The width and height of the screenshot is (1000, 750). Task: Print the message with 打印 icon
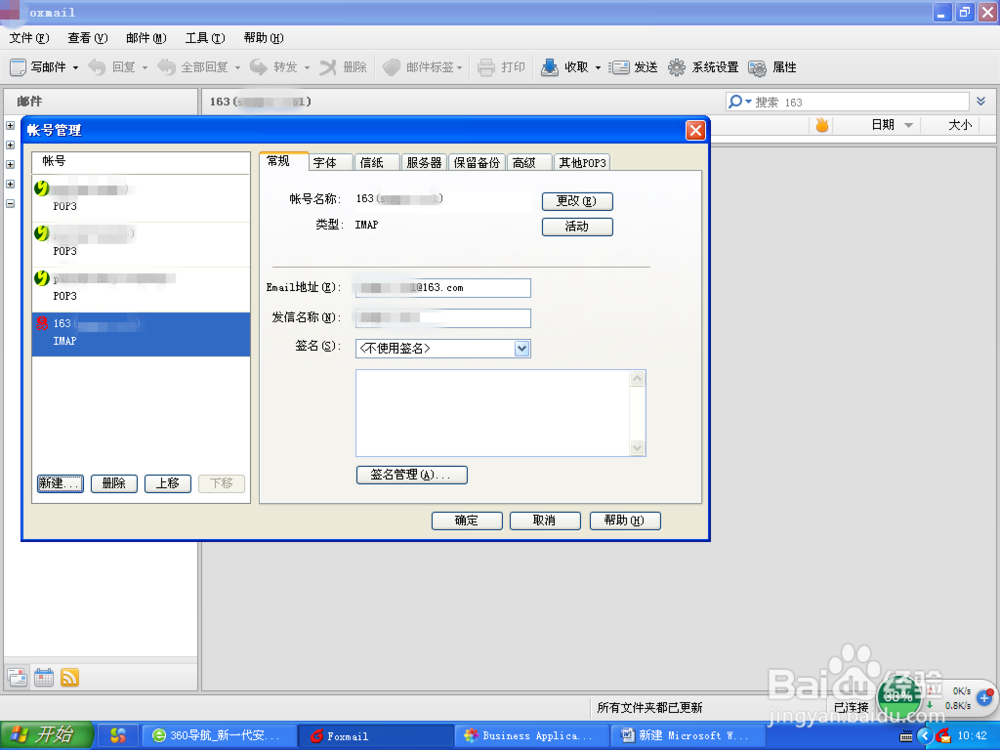coord(501,67)
